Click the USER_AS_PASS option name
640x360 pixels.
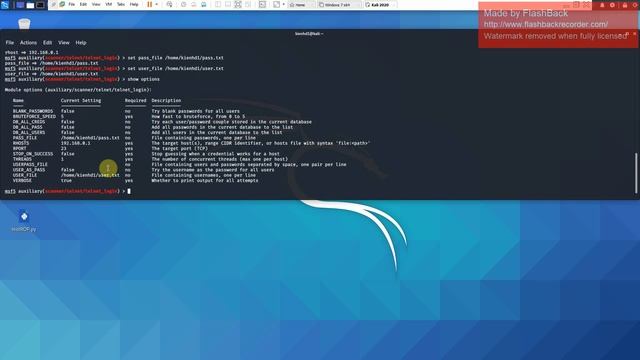coord(29,169)
